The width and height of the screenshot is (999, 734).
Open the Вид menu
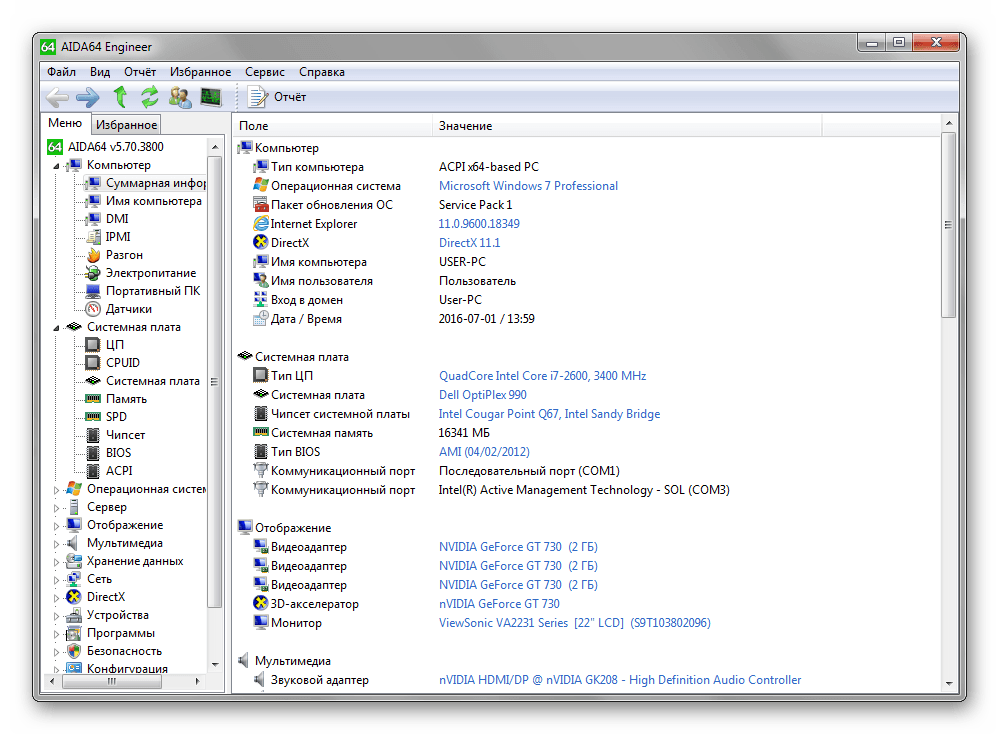(x=99, y=72)
